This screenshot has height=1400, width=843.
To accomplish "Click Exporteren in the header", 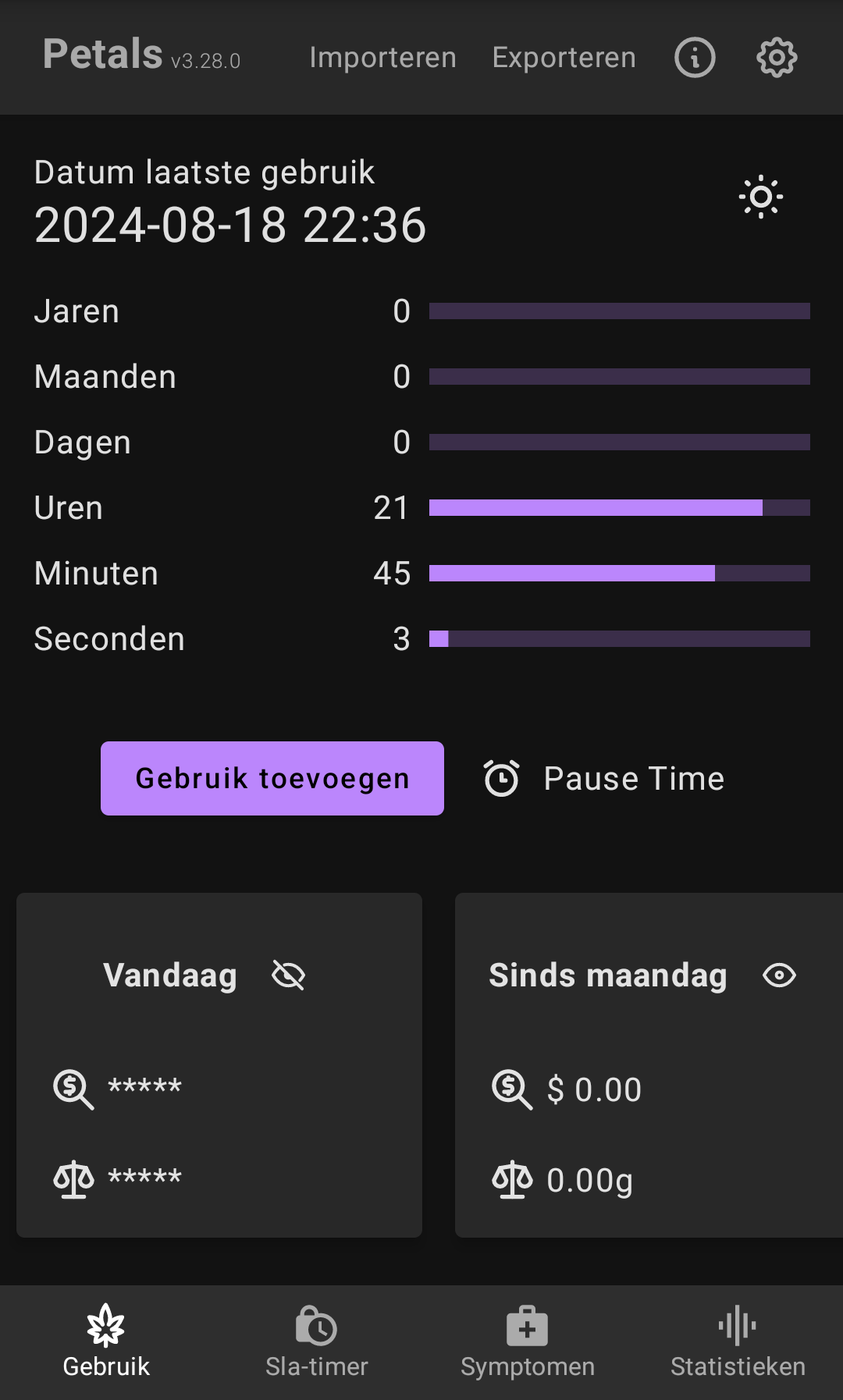I will click(x=564, y=58).
